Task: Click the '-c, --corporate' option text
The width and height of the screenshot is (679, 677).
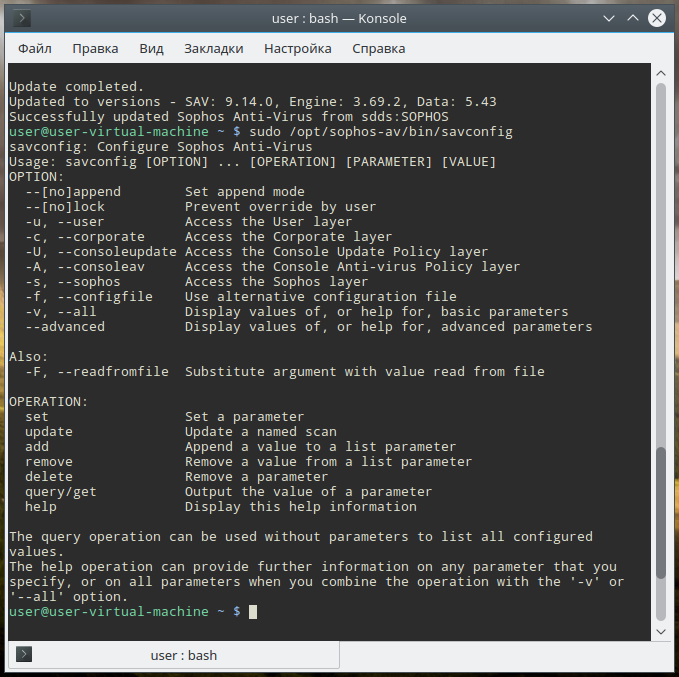Action: (x=85, y=237)
